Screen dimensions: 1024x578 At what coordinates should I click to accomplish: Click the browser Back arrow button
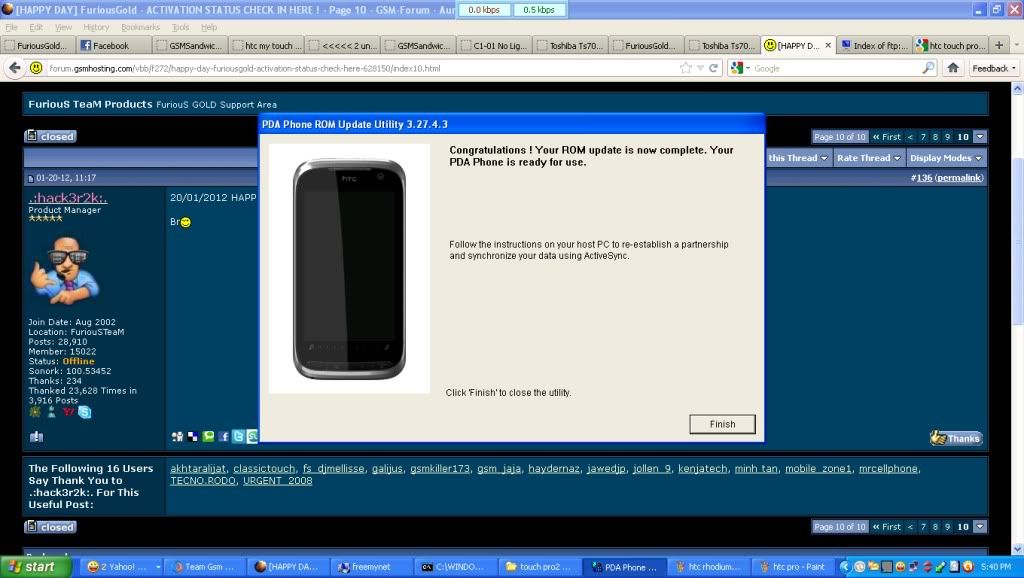pos(15,68)
